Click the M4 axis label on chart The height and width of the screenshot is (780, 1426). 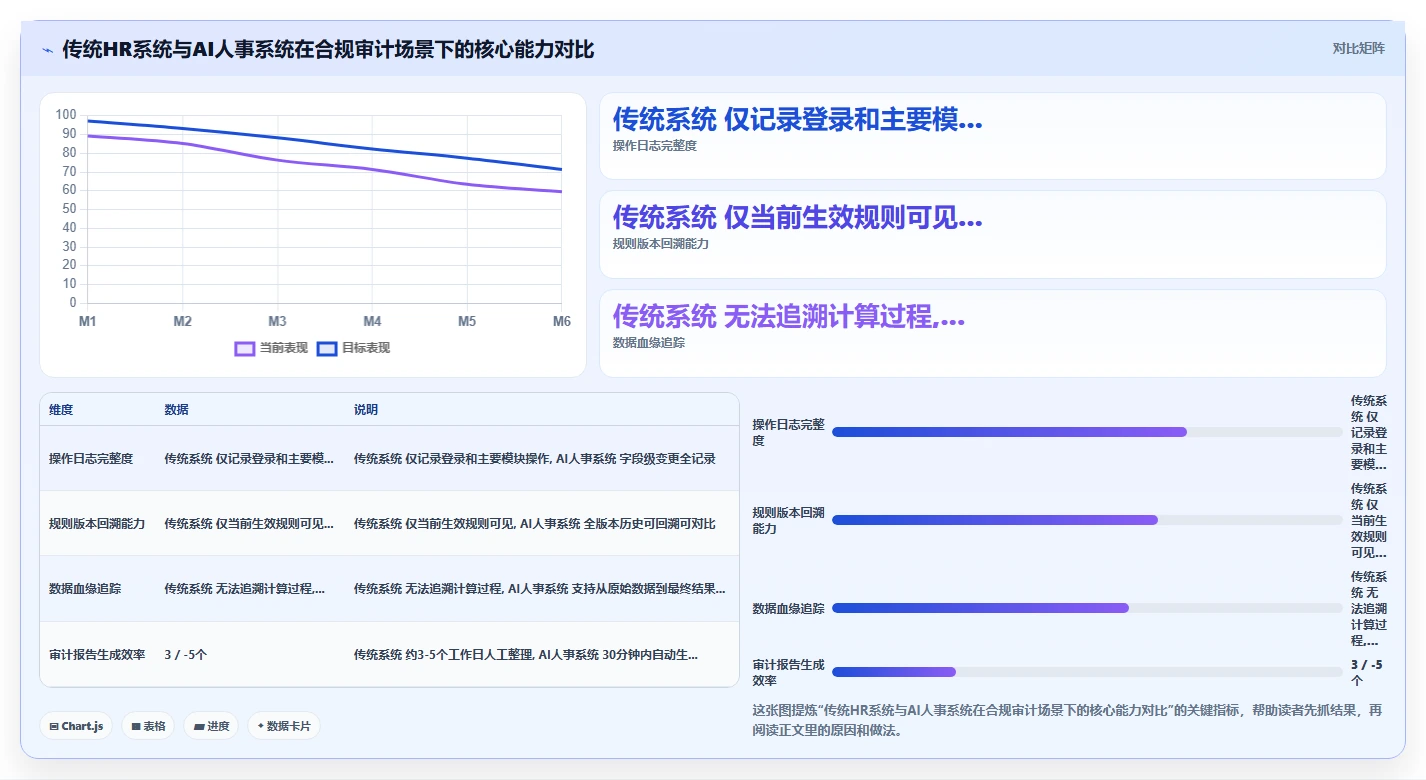(372, 321)
